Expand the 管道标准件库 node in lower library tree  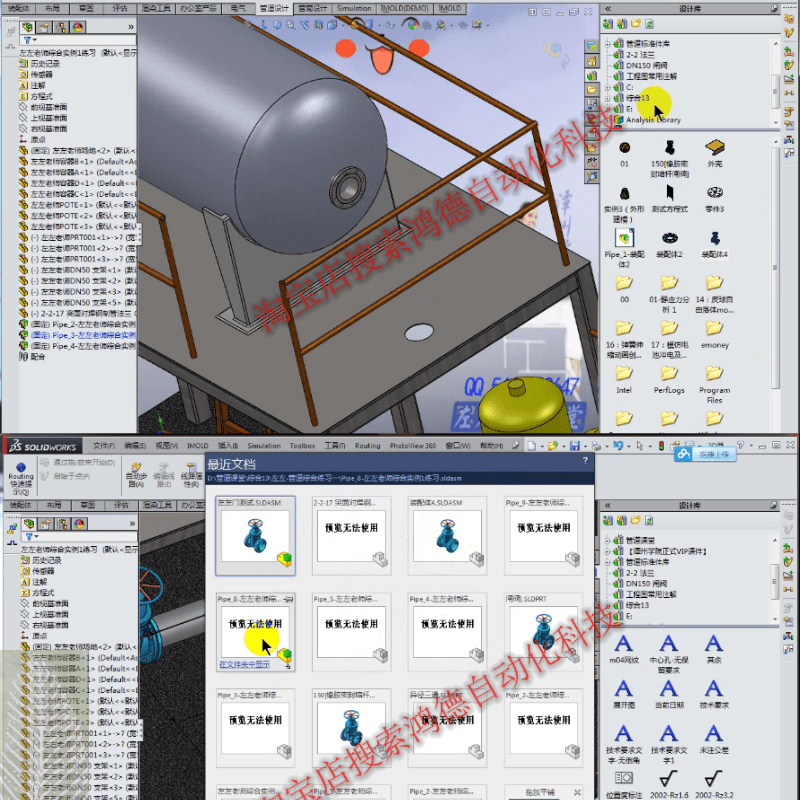[607, 562]
